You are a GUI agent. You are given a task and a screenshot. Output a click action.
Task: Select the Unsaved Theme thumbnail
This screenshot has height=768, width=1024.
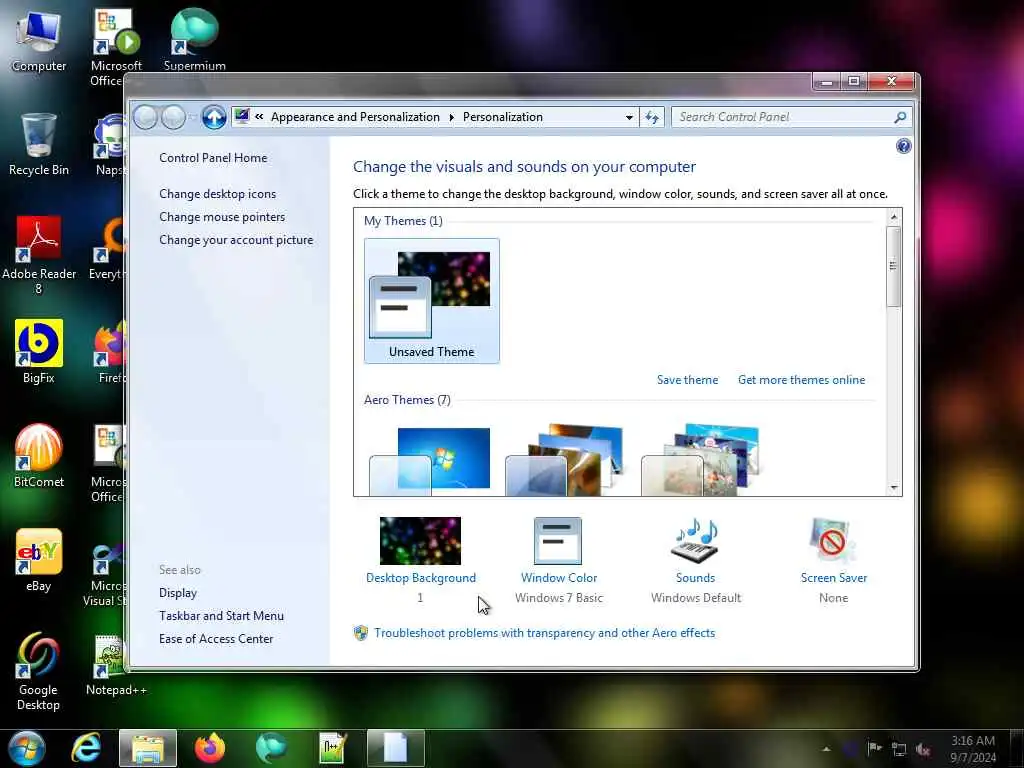coord(432,300)
